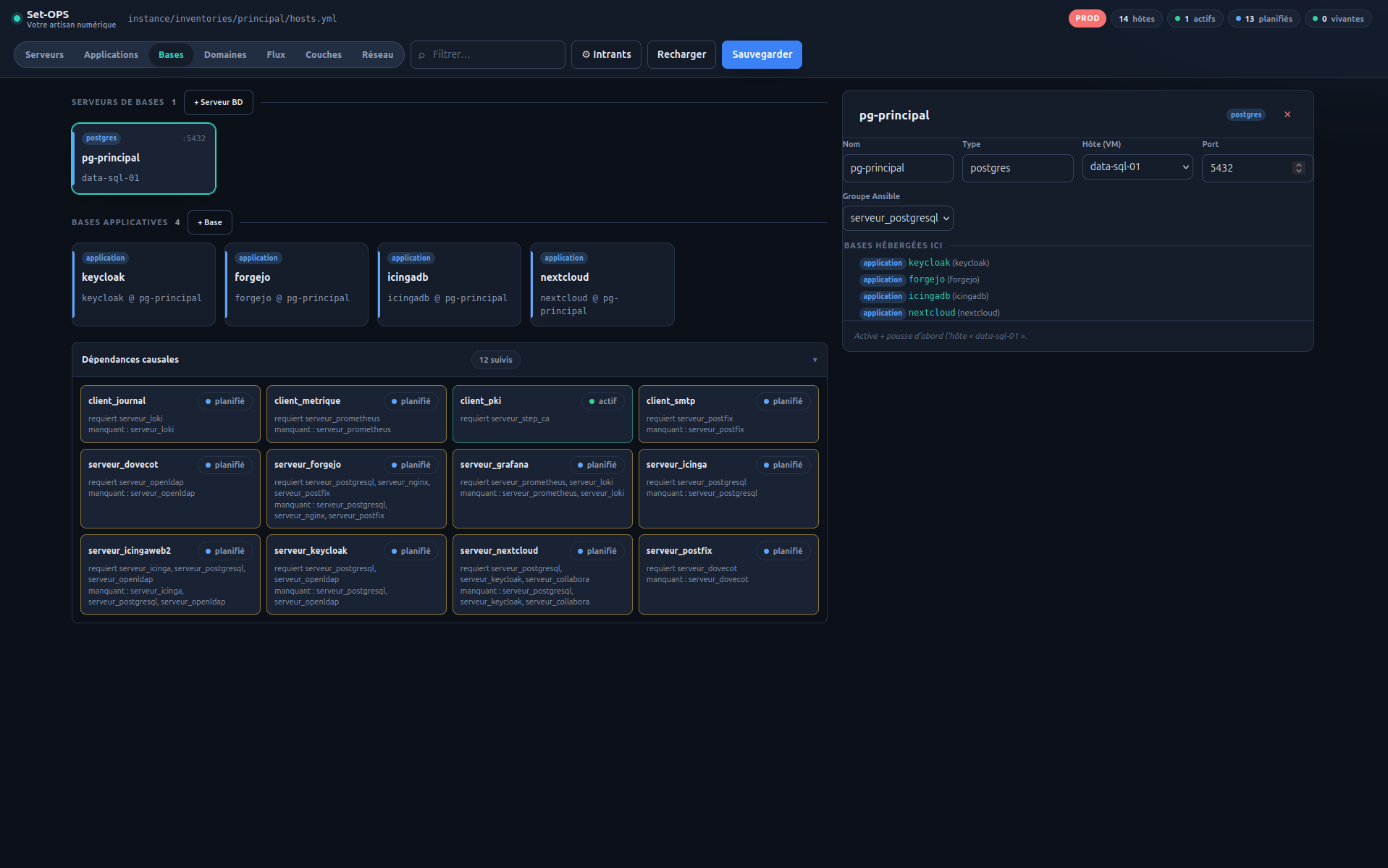The height and width of the screenshot is (868, 1388).
Task: Select the client_smtp dependency card
Action: (x=728, y=414)
